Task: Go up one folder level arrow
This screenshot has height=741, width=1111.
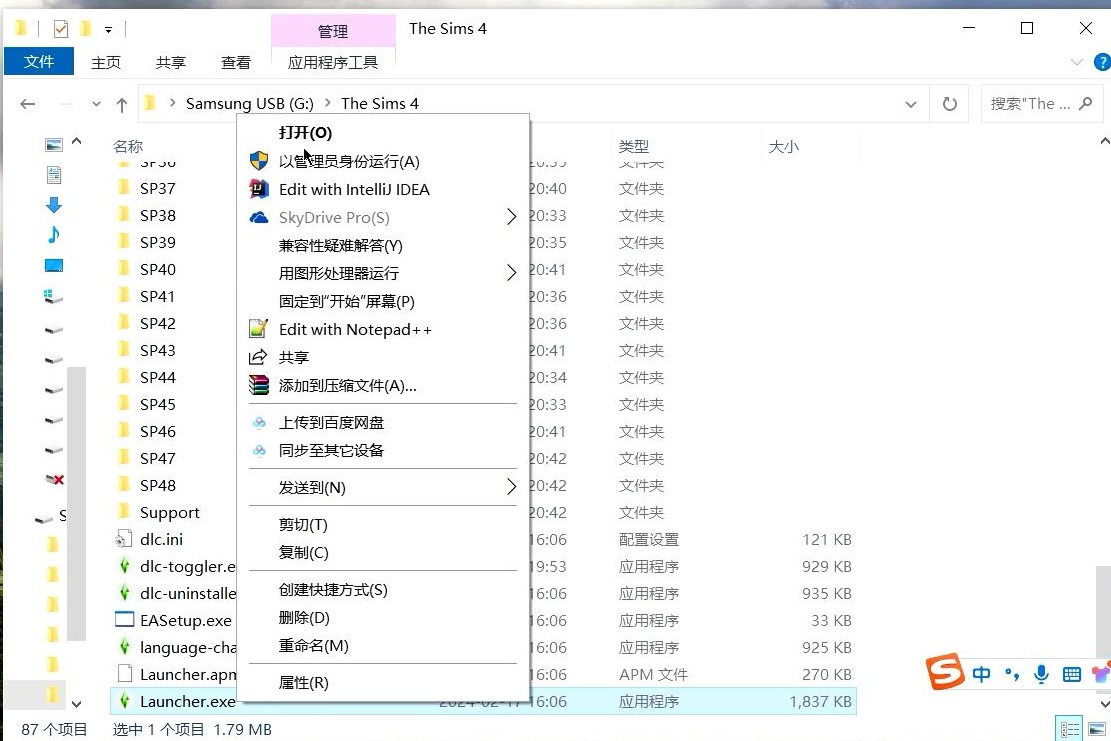Action: pyautogui.click(x=122, y=105)
